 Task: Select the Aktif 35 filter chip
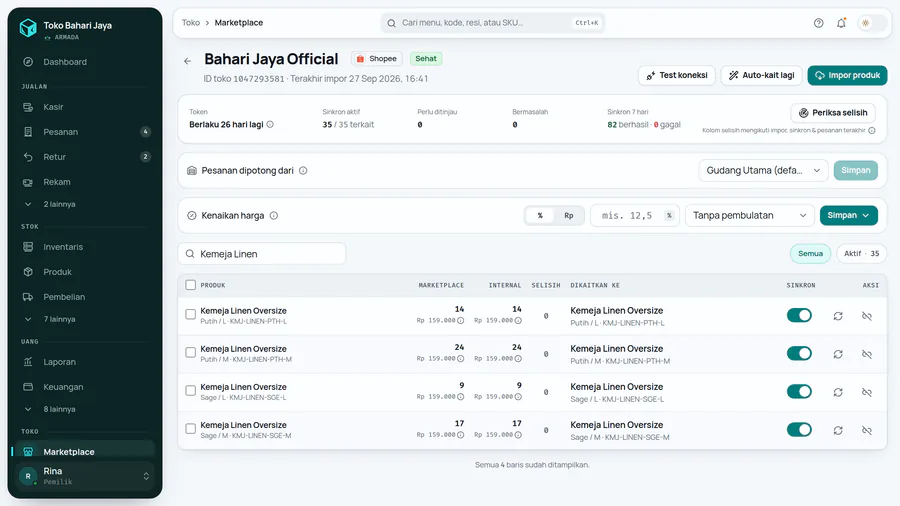click(x=862, y=254)
